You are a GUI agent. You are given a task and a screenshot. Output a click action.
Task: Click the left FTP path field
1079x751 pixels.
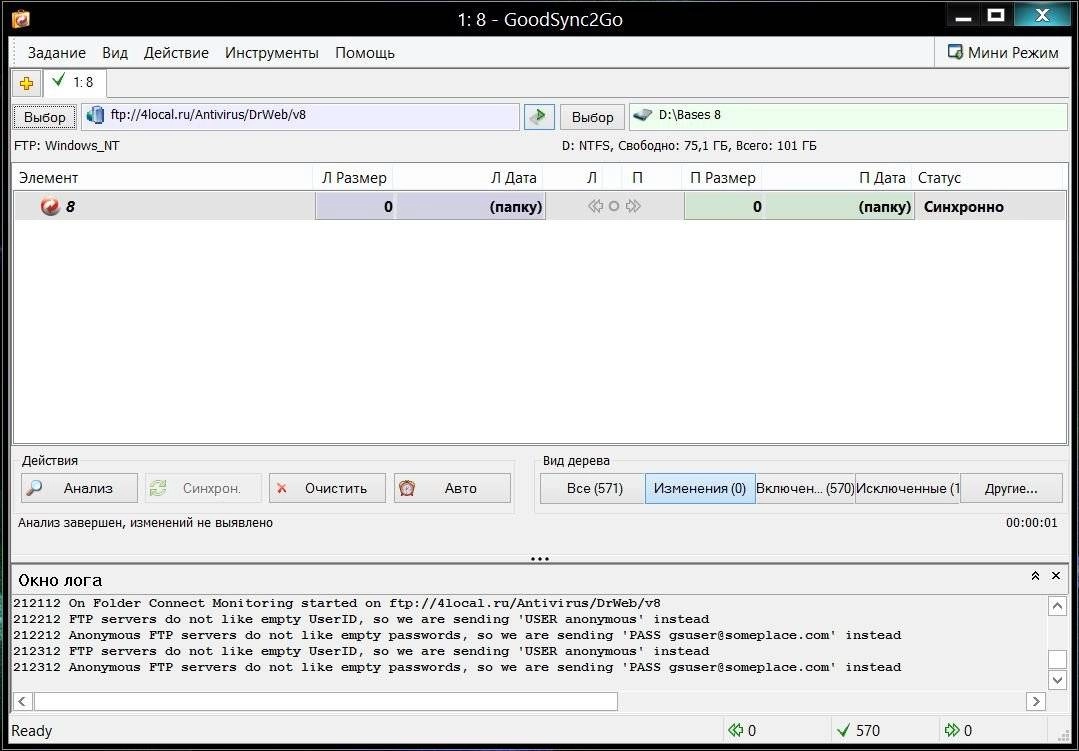click(300, 116)
